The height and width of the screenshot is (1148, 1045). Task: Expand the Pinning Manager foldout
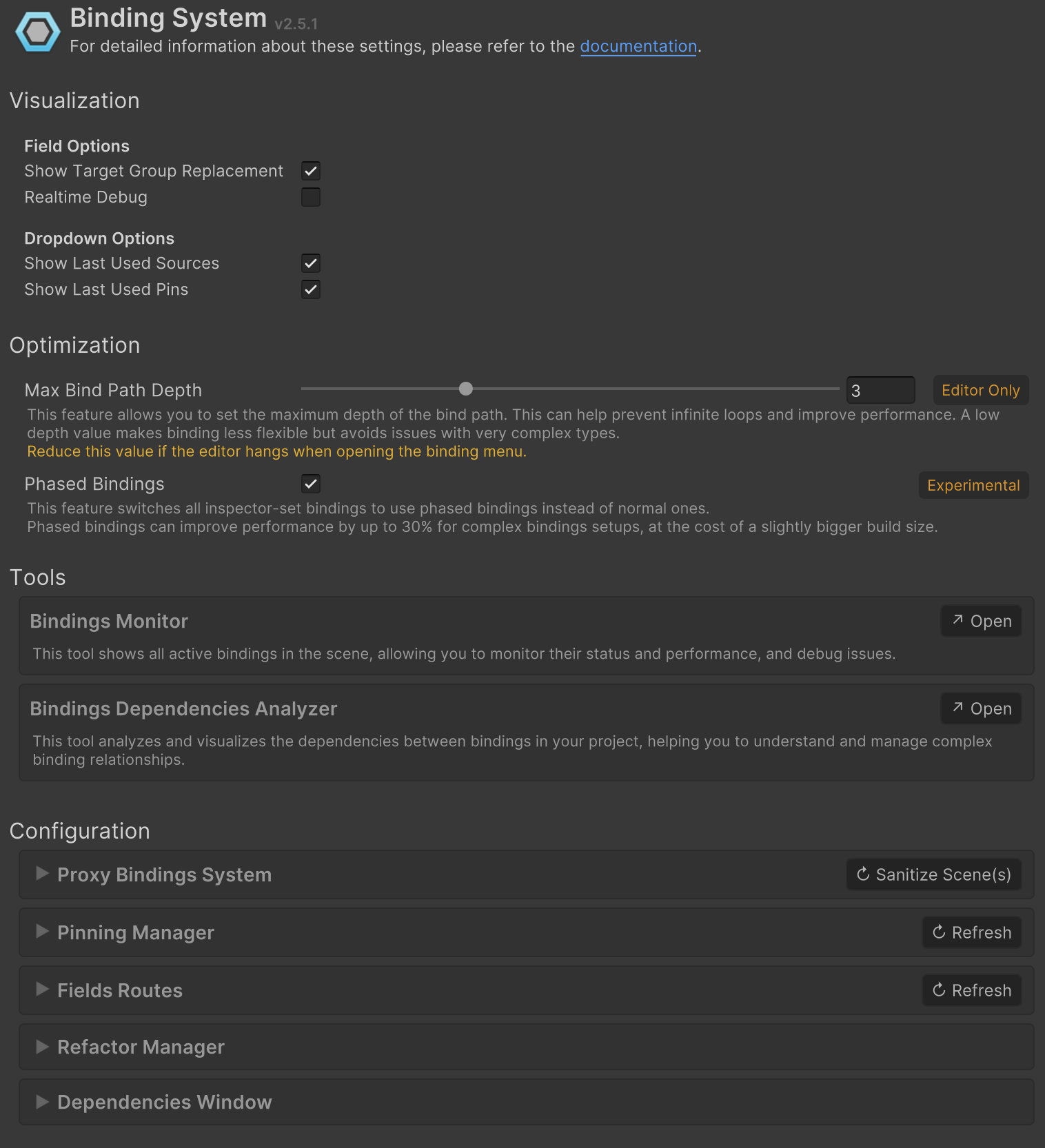point(43,932)
